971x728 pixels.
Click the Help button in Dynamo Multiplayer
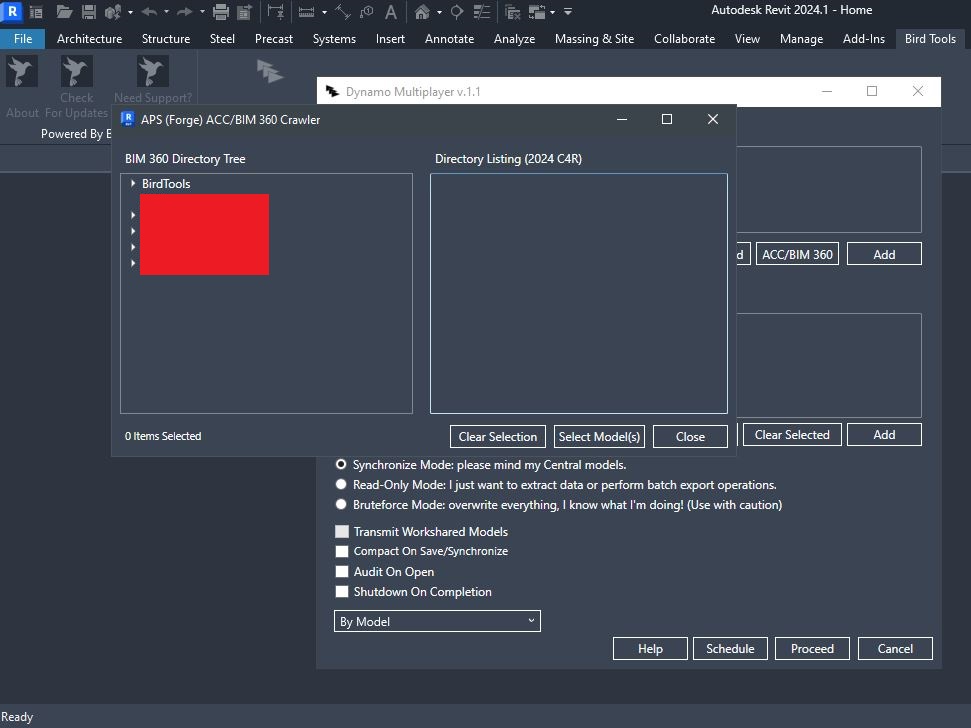(x=650, y=648)
